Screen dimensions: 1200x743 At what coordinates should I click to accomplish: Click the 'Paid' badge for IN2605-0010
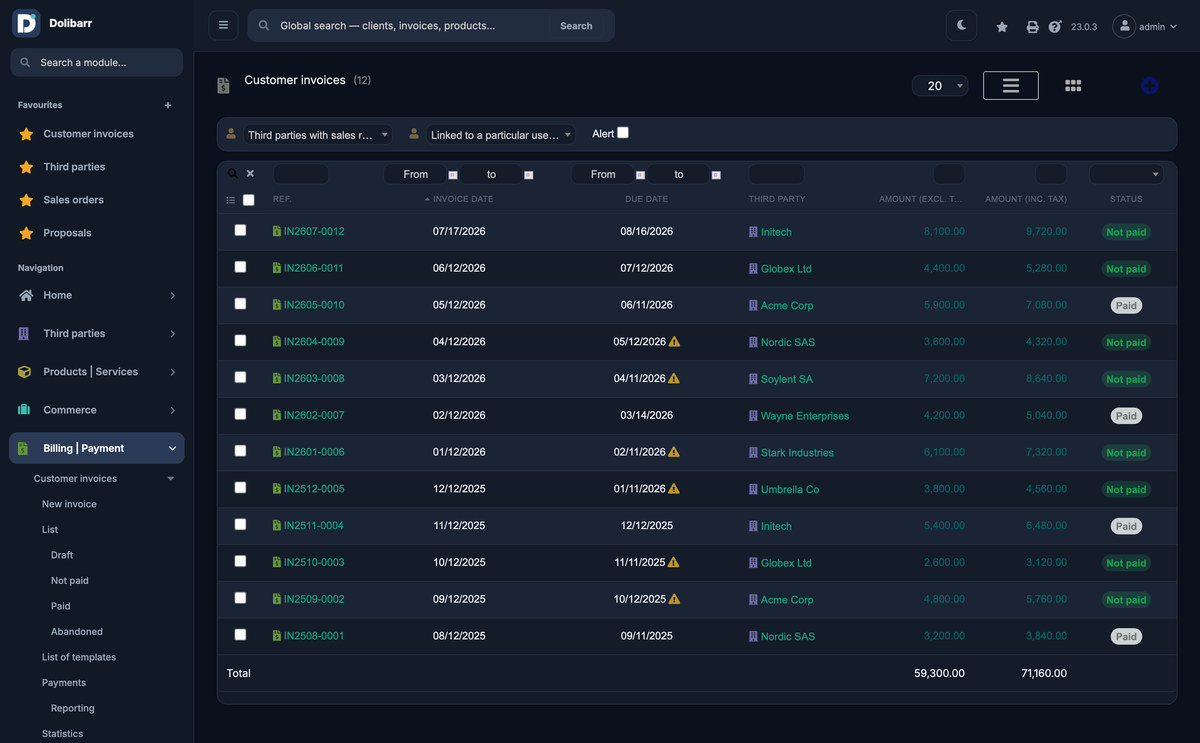tap(1126, 305)
